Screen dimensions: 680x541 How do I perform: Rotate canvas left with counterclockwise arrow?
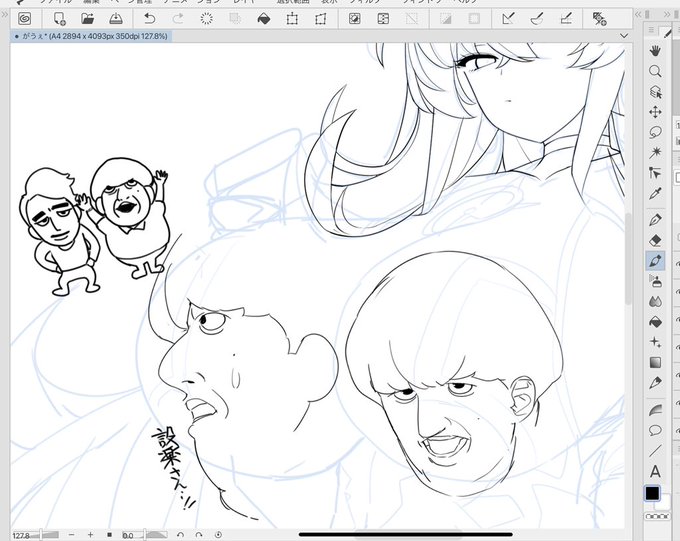(x=180, y=535)
